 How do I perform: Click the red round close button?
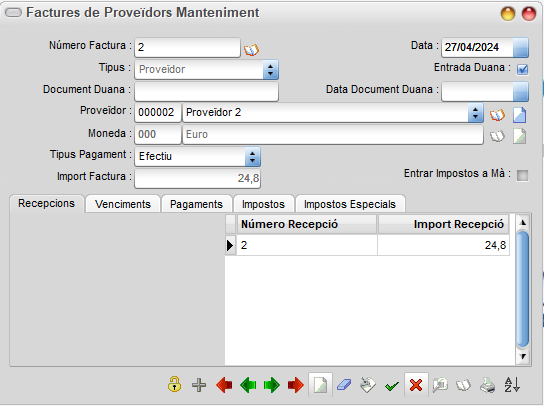click(x=529, y=14)
